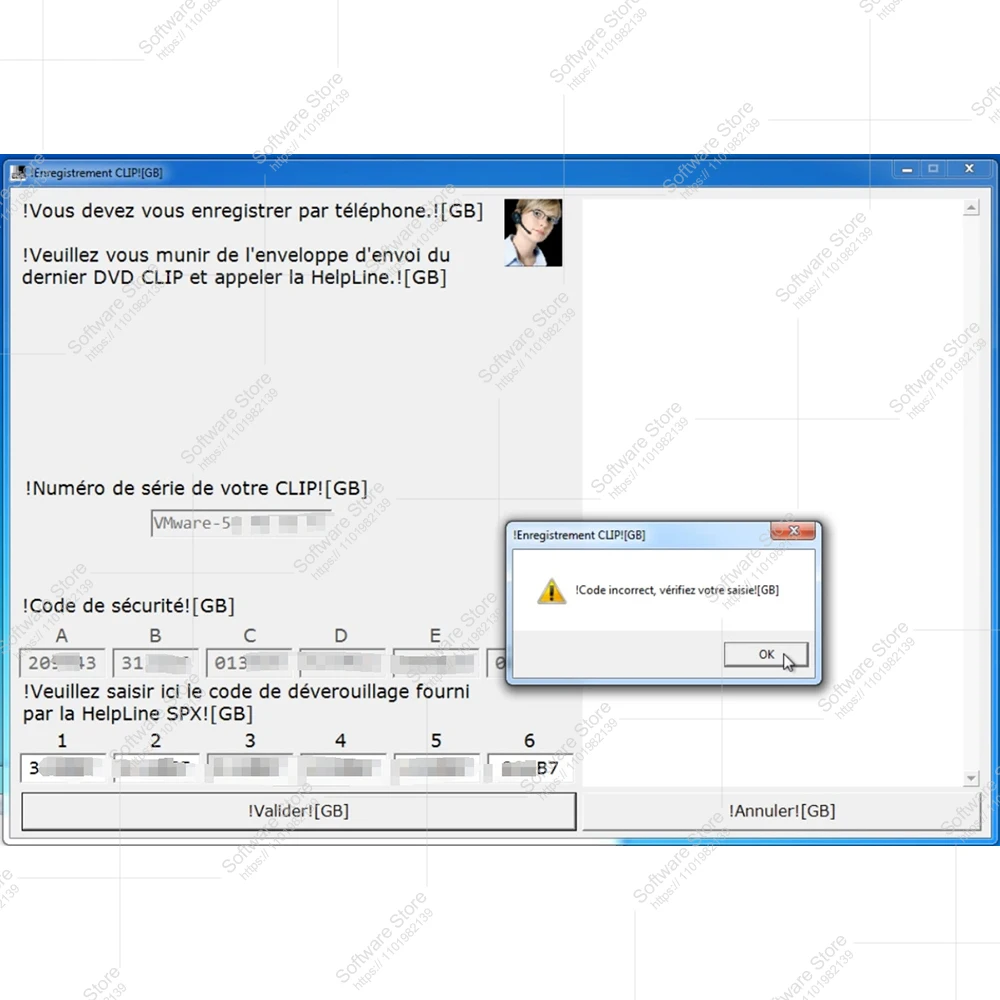Click the '!Numéro de série de votre CLIP!' label

[196, 488]
